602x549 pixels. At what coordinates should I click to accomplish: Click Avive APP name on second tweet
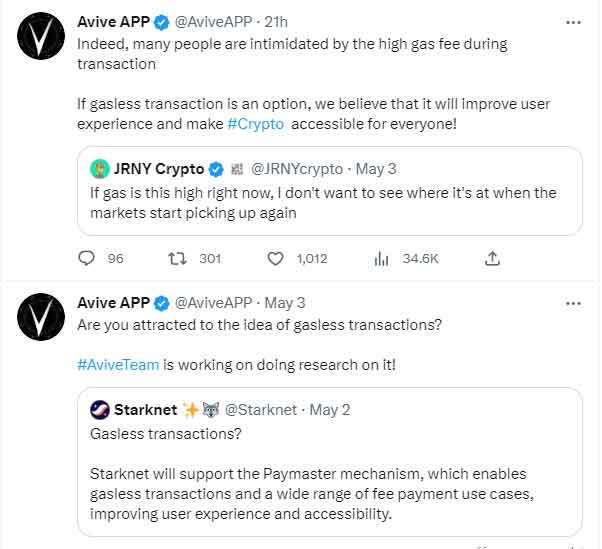point(111,303)
